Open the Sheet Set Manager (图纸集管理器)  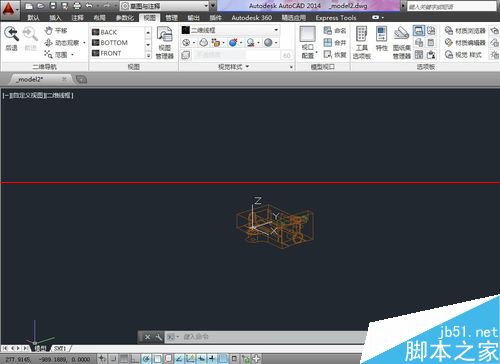(401, 43)
